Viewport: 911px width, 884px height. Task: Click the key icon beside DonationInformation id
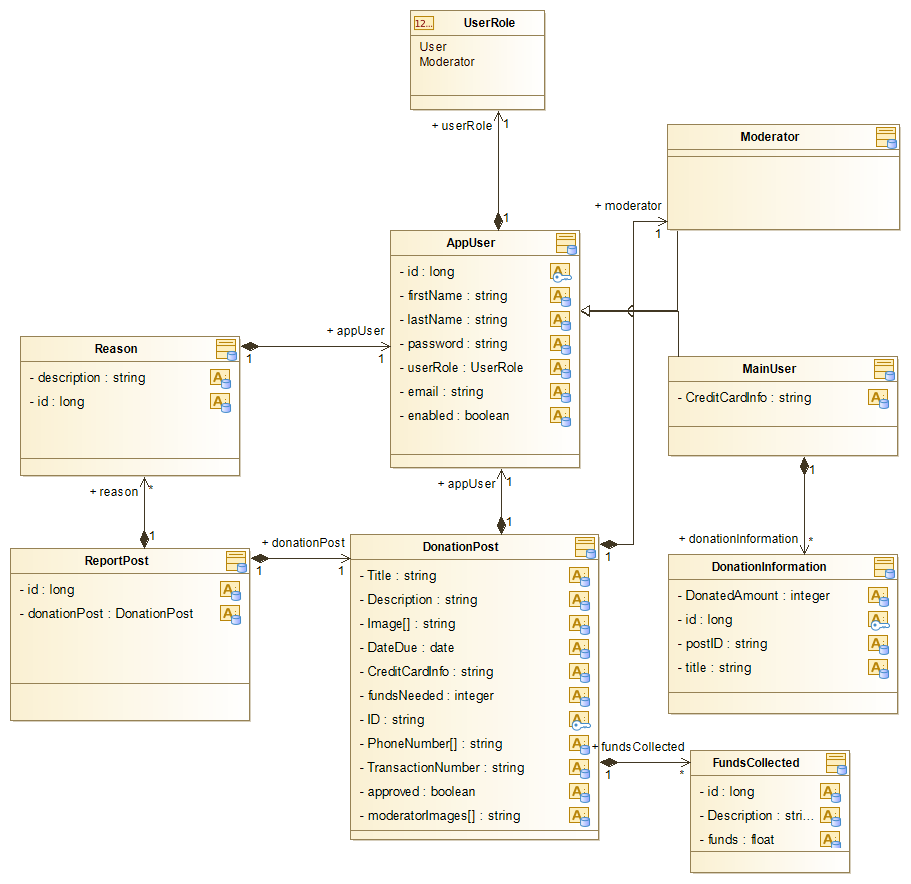[878, 620]
